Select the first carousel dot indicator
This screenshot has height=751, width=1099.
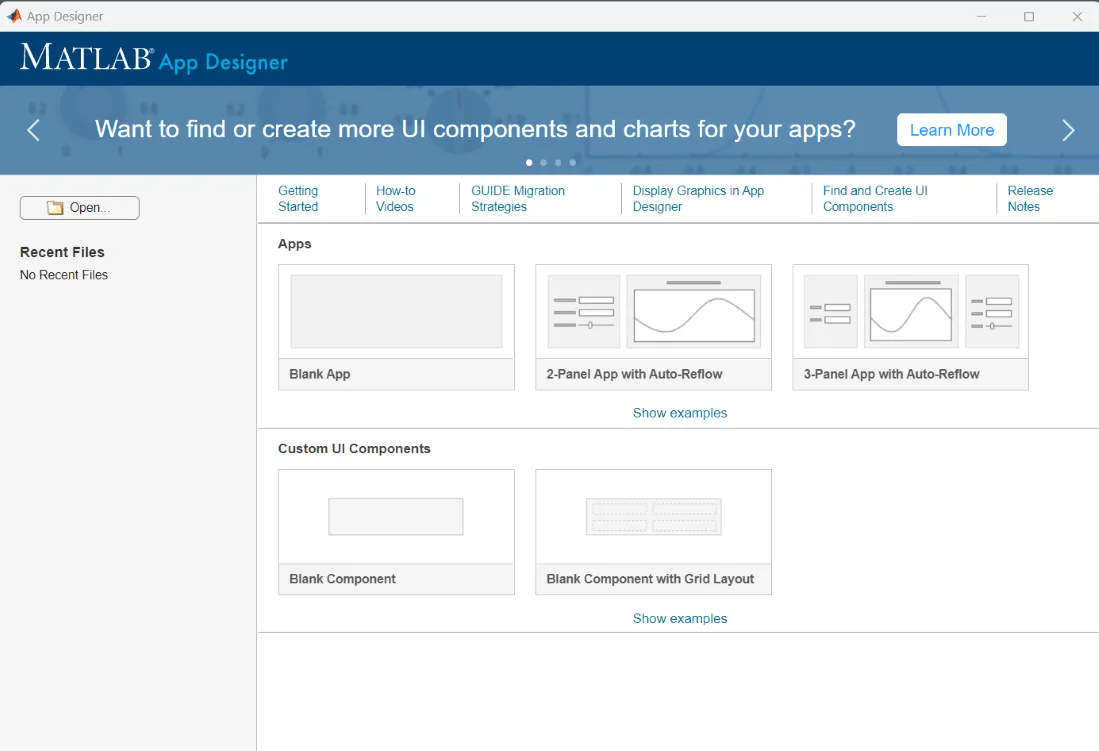point(528,163)
